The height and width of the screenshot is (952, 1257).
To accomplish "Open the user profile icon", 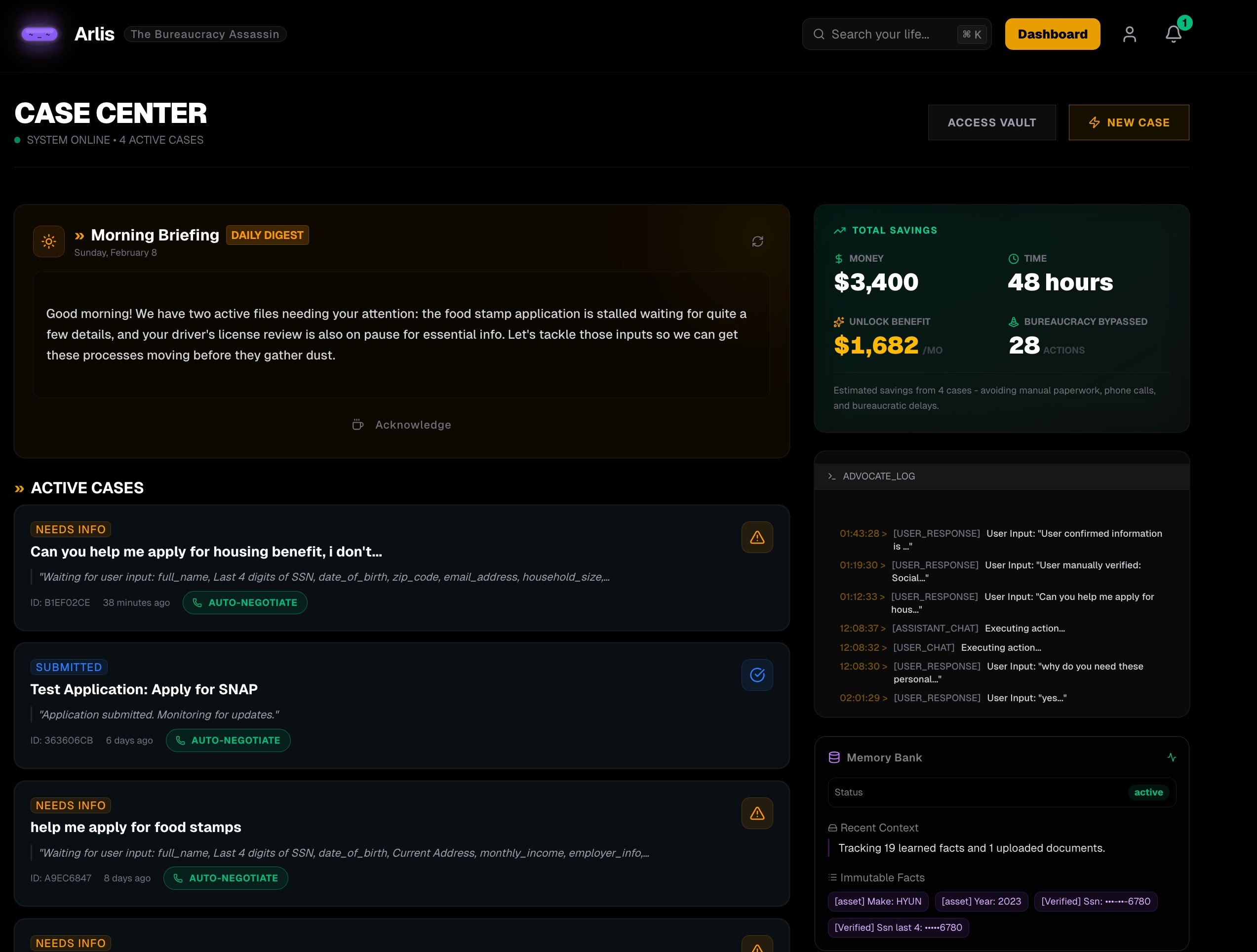I will coord(1129,34).
